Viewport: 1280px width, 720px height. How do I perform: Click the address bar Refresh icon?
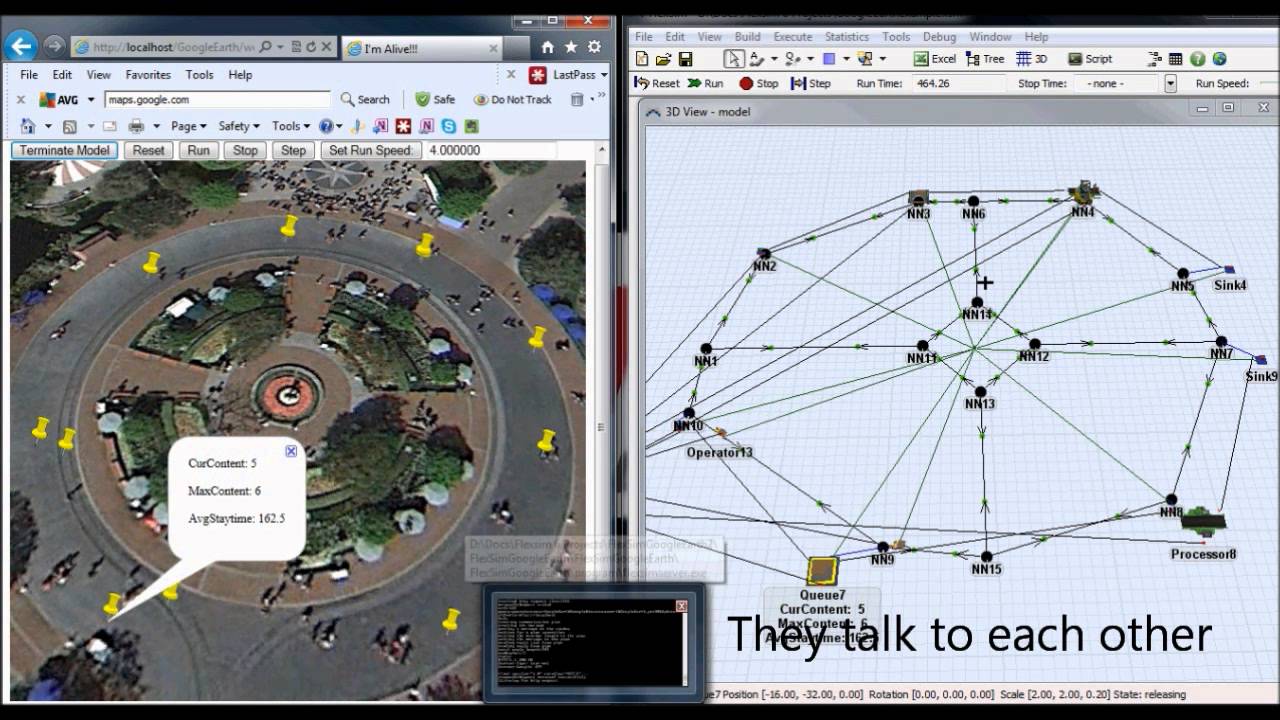click(311, 47)
